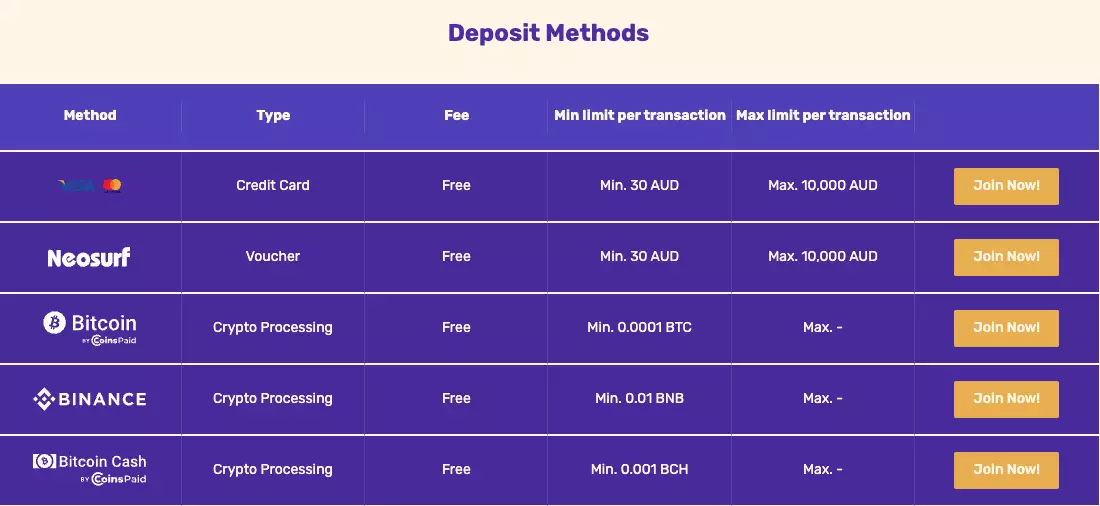Click the Deposit Methods heading
This screenshot has height=506, width=1100.
coord(549,33)
